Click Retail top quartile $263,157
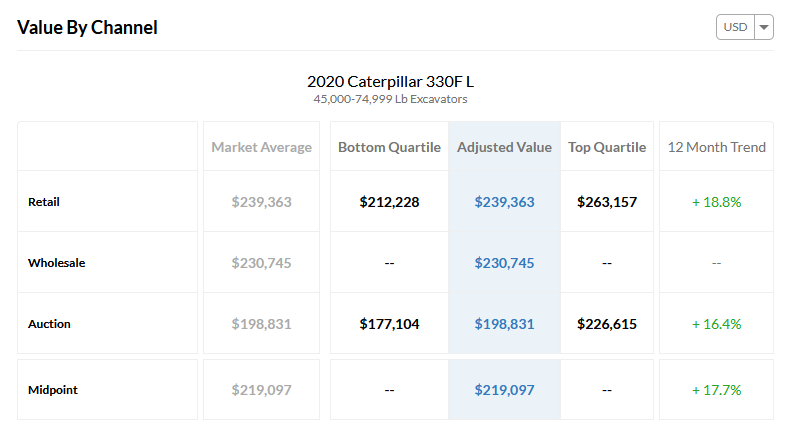This screenshot has height=431, width=791. coord(607,202)
